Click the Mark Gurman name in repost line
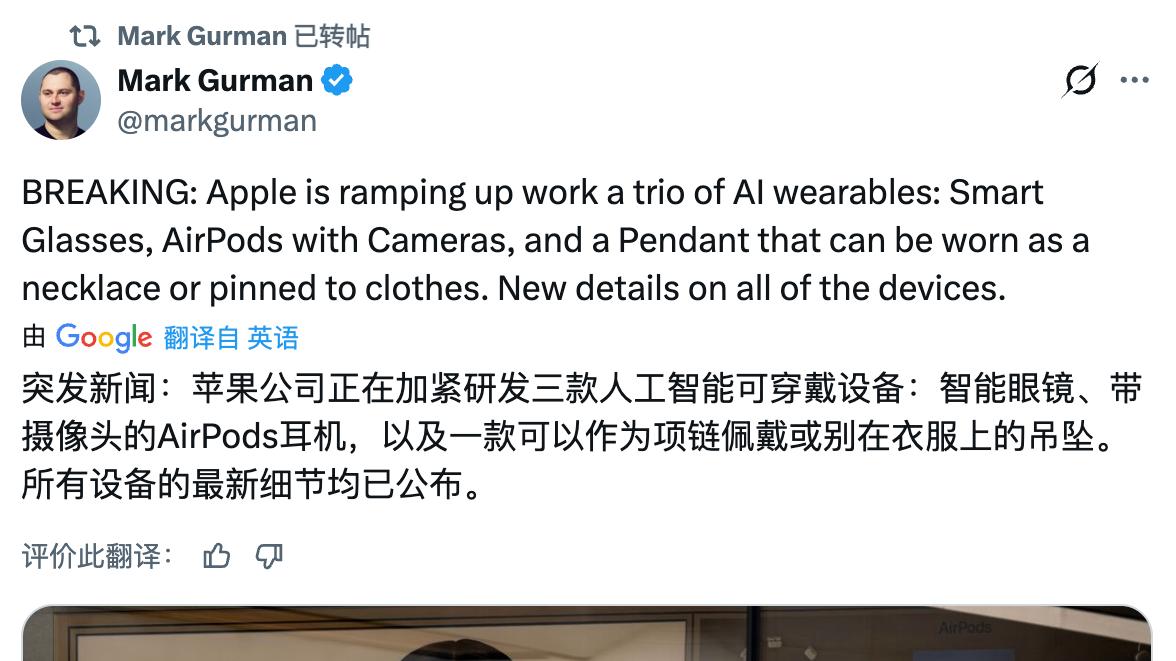Screen dimensions: 1176x661 click(x=202, y=35)
